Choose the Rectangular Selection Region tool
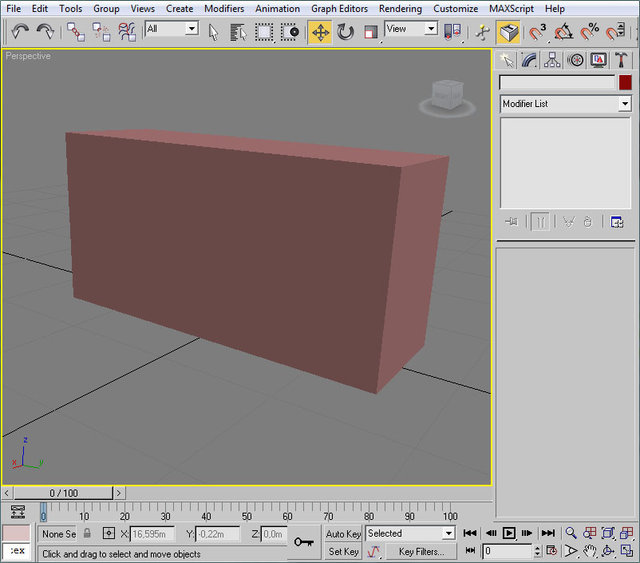Image resolution: width=640 pixels, height=563 pixels. click(x=264, y=32)
